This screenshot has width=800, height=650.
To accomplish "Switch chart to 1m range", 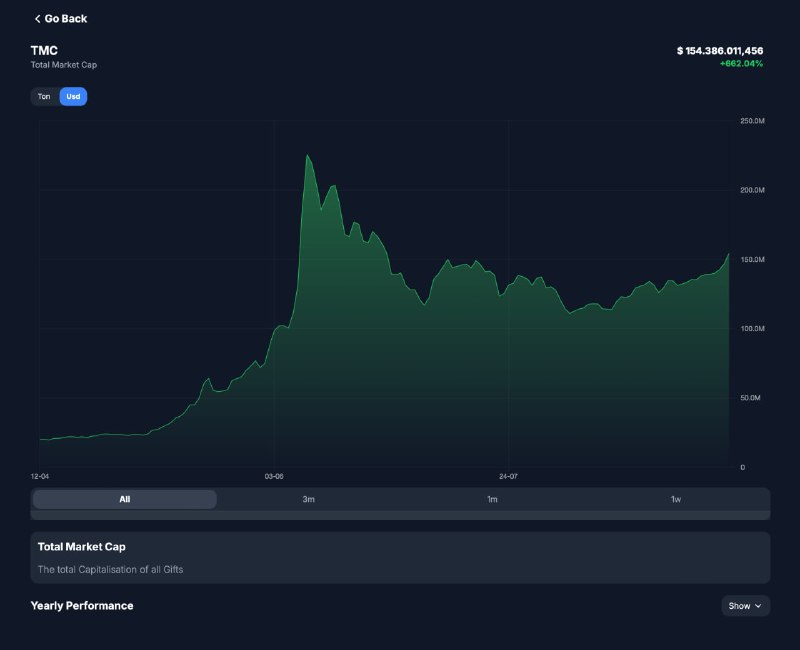I will 492,499.
